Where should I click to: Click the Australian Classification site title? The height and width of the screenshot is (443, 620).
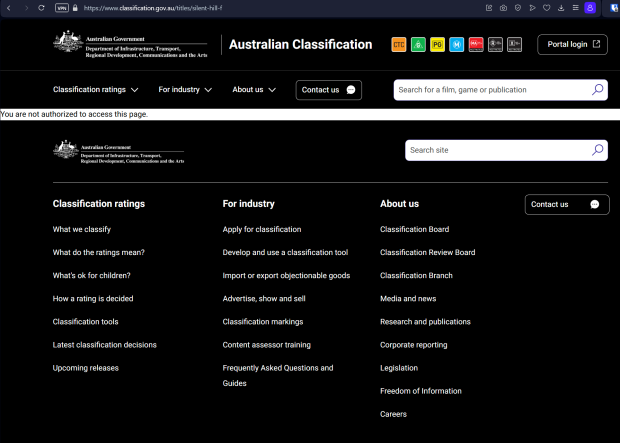click(301, 44)
